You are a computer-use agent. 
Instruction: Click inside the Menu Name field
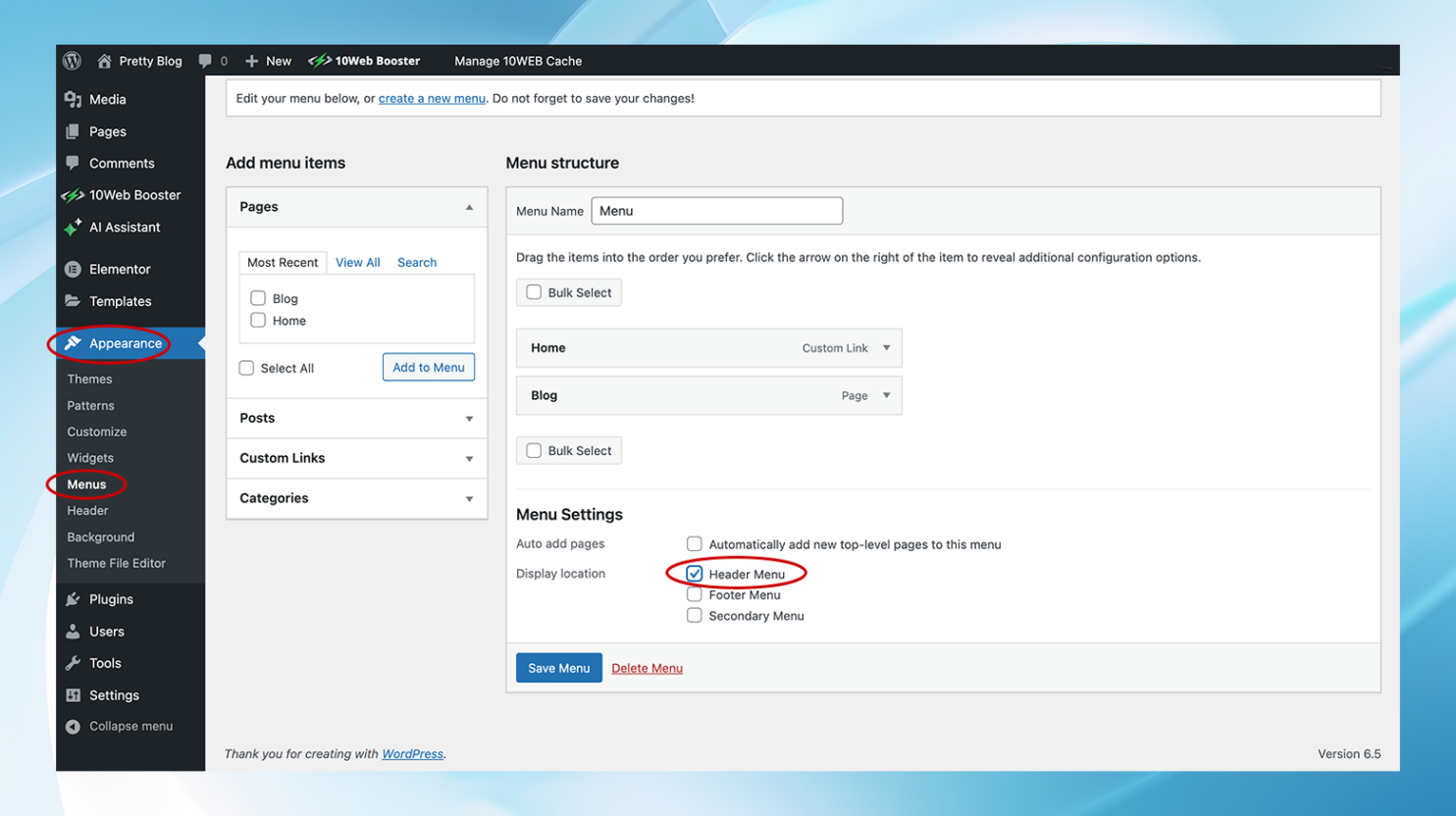(716, 210)
